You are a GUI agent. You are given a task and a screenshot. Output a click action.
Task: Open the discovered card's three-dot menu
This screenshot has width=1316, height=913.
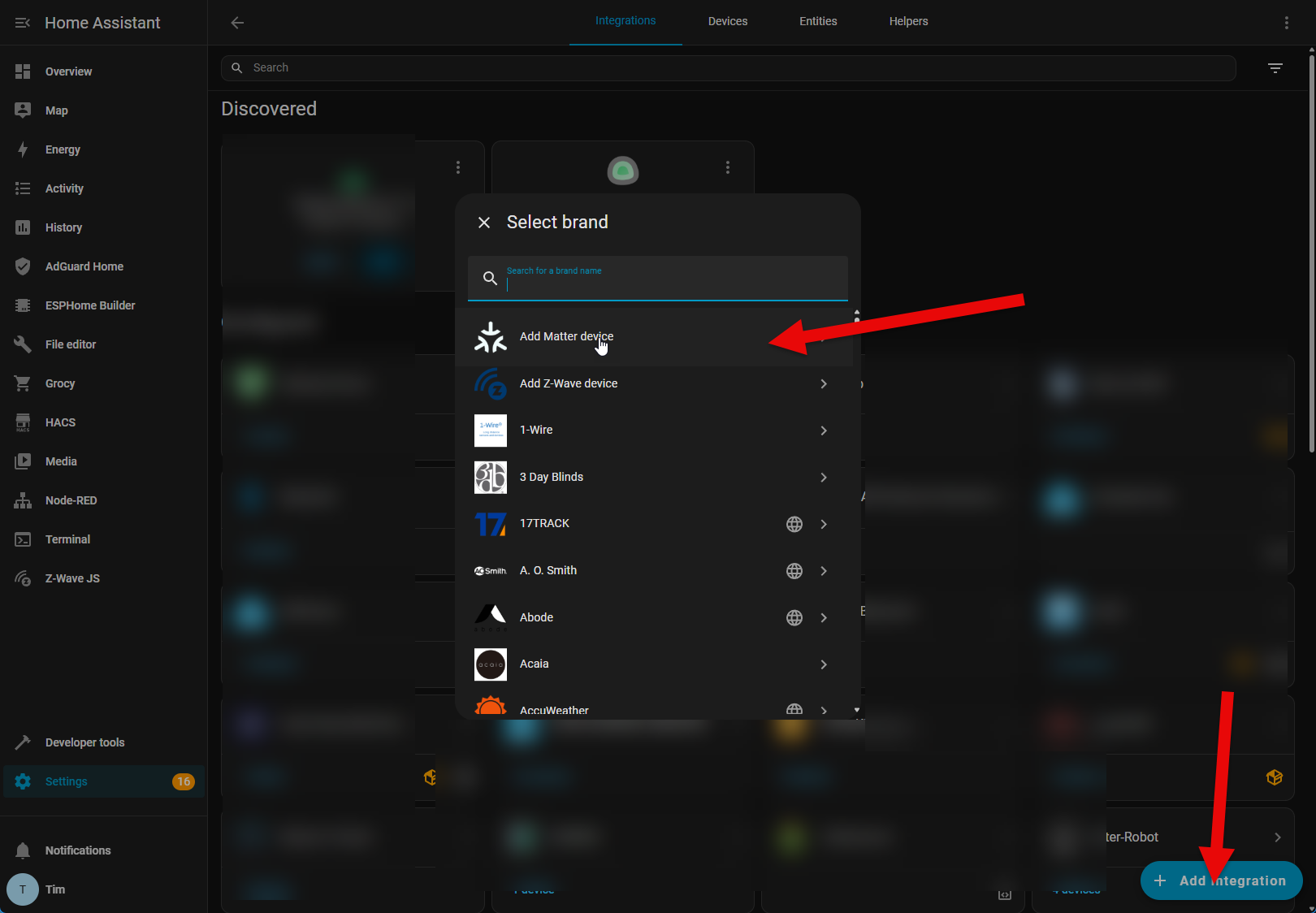point(727,167)
